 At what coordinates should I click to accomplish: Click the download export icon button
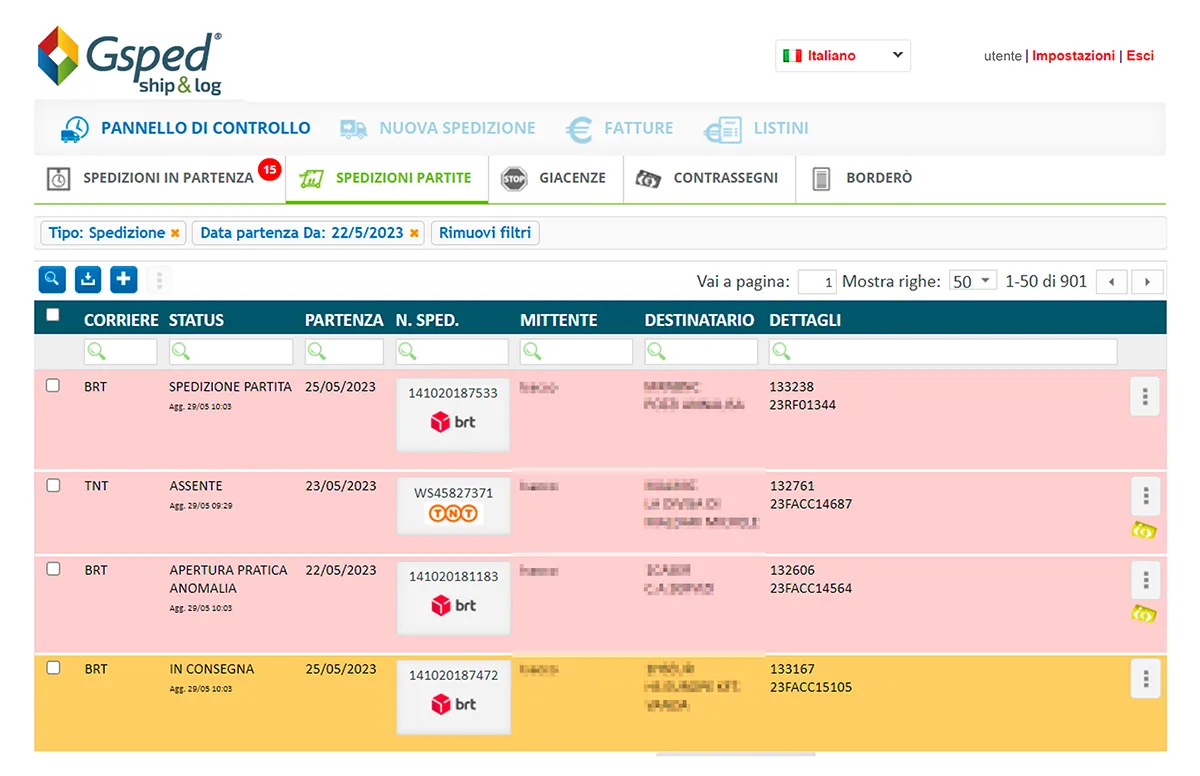88,280
